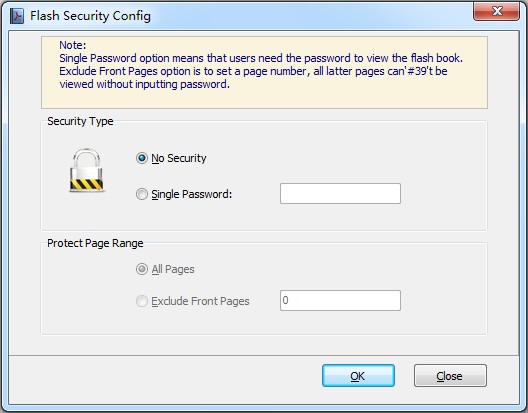Click the Exclude Front Pages number field
Viewport: 528px width, 413px height.
340,300
